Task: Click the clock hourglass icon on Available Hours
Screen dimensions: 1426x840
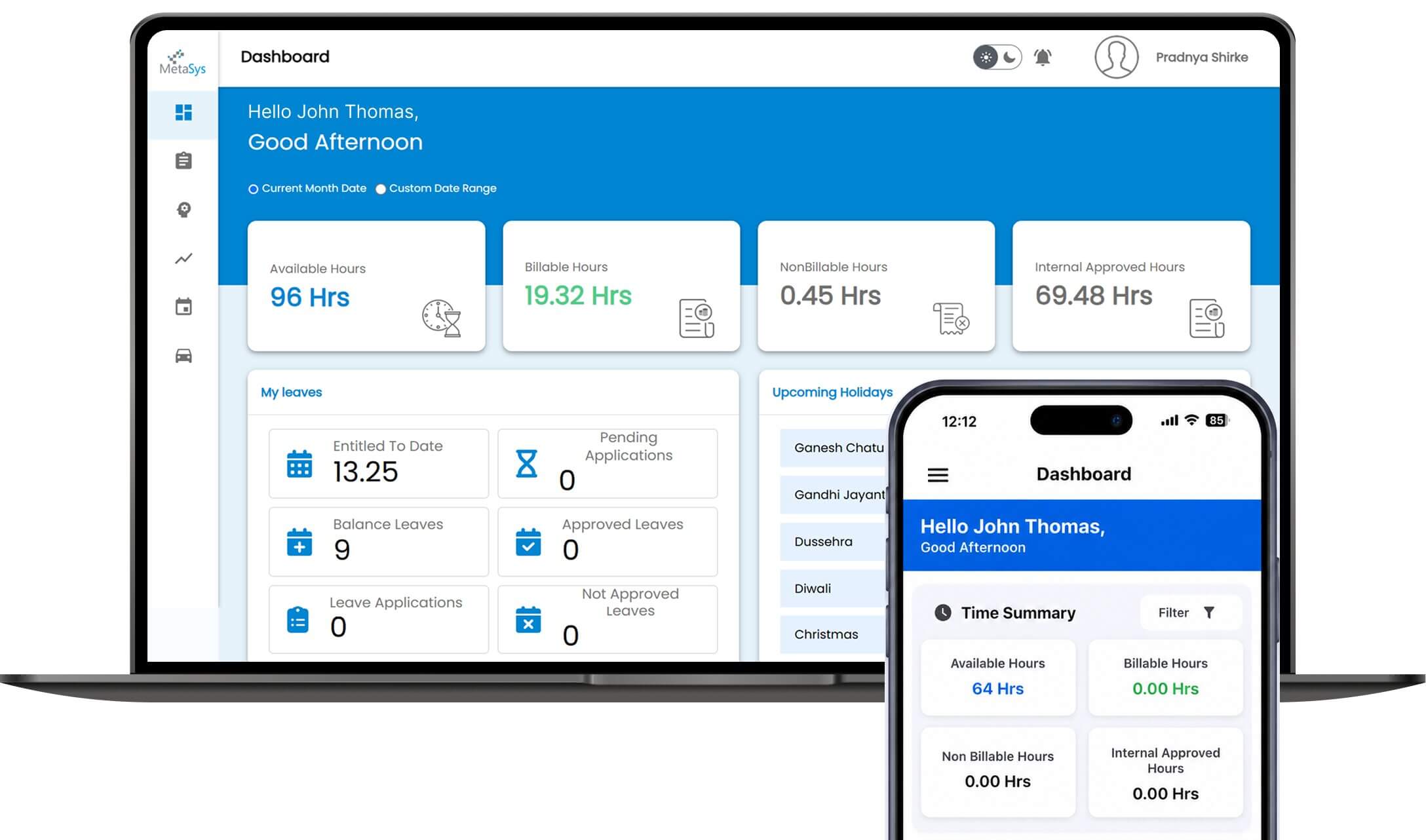Action: pyautogui.click(x=442, y=318)
